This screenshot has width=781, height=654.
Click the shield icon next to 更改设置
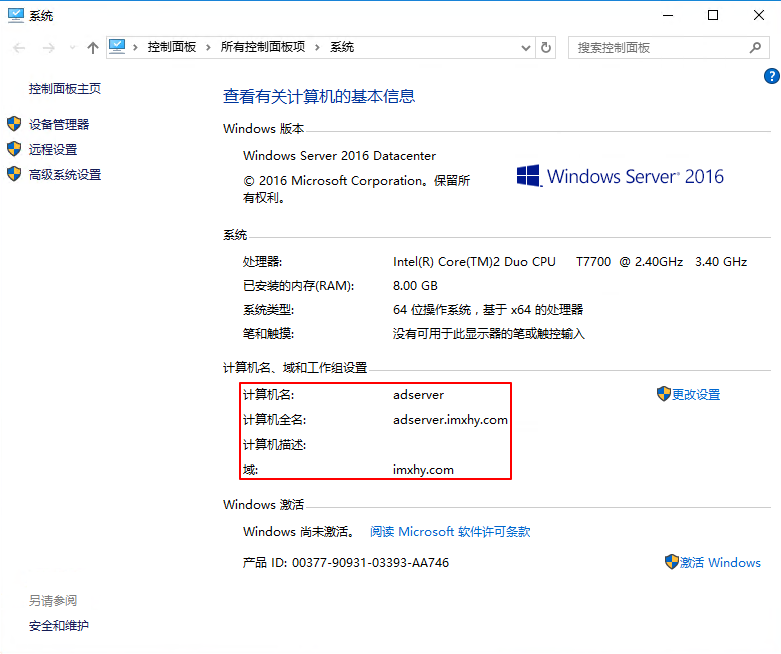point(663,394)
